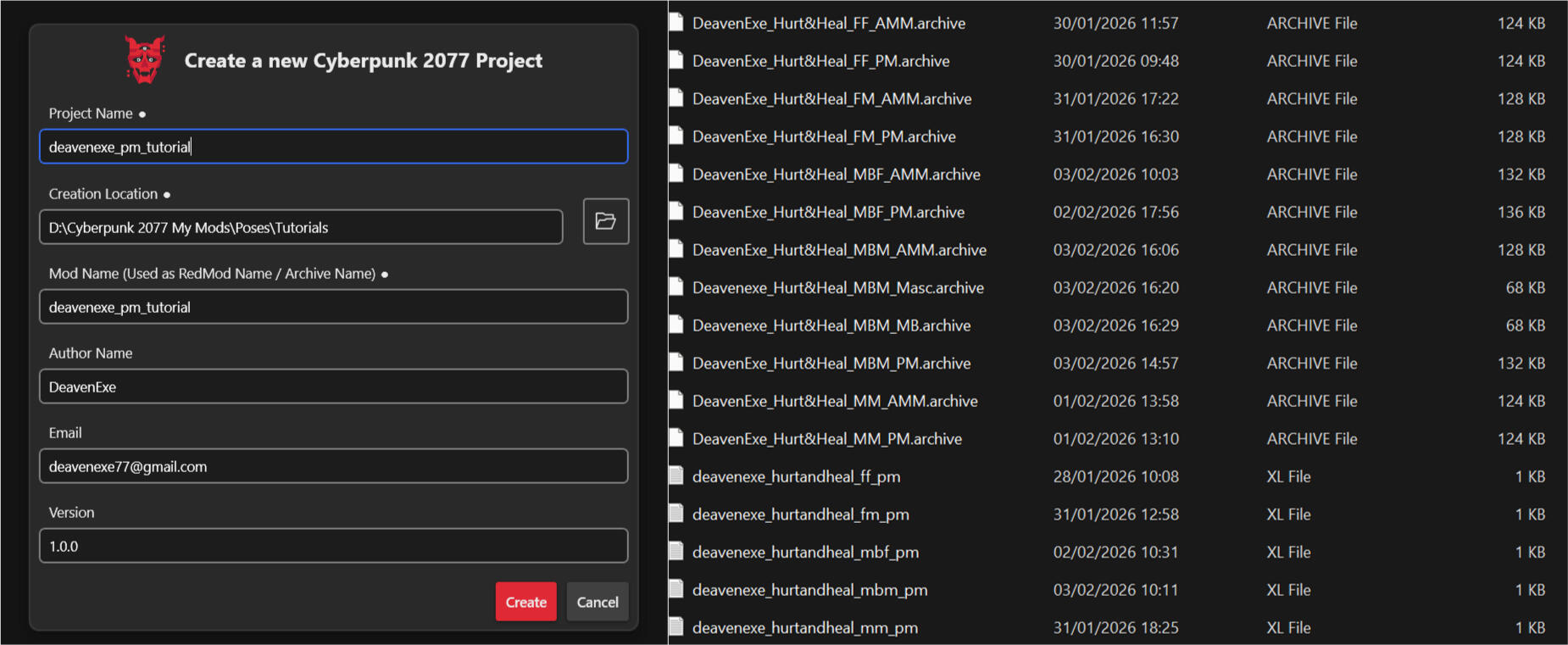Click into the Mod Name field
1568x645 pixels.
[333, 307]
